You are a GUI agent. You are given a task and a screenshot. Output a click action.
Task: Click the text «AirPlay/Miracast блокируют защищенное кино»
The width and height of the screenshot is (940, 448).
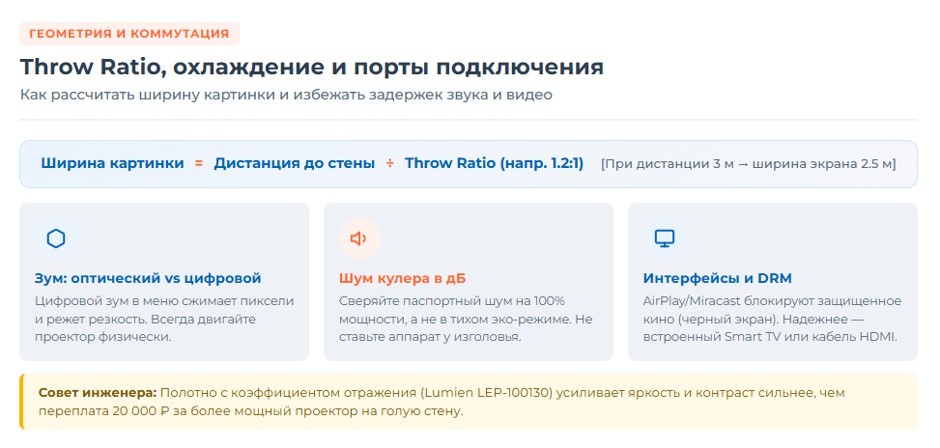tap(772, 309)
